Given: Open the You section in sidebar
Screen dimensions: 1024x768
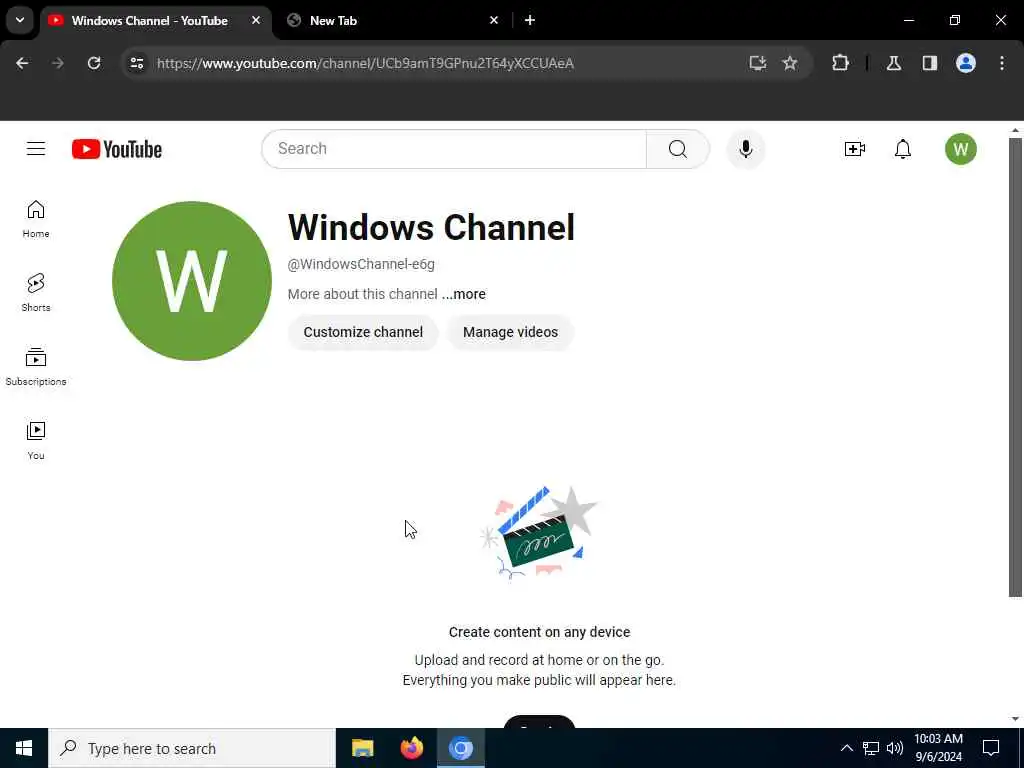Looking at the screenshot, I should click(36, 441).
